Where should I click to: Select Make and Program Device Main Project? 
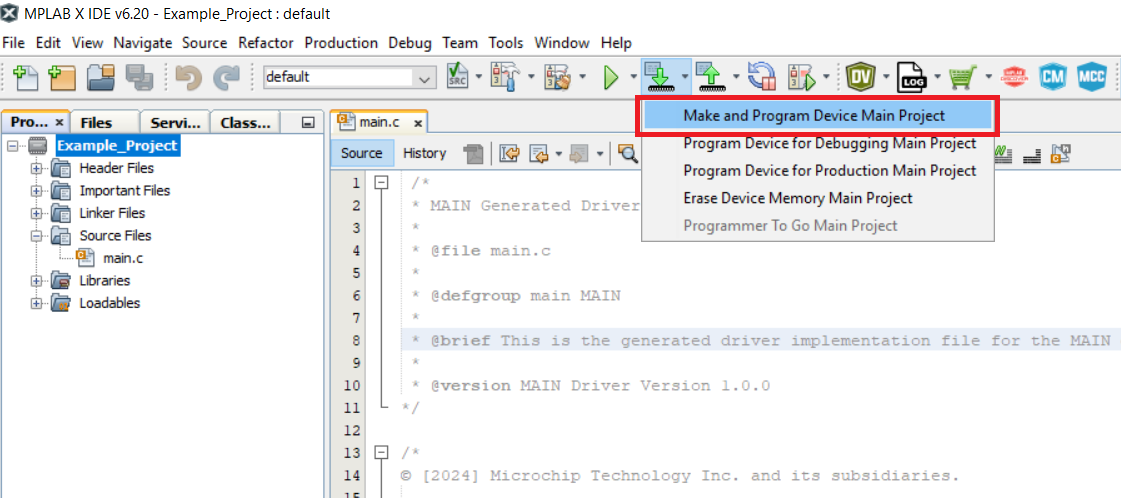pyautogui.click(x=816, y=116)
